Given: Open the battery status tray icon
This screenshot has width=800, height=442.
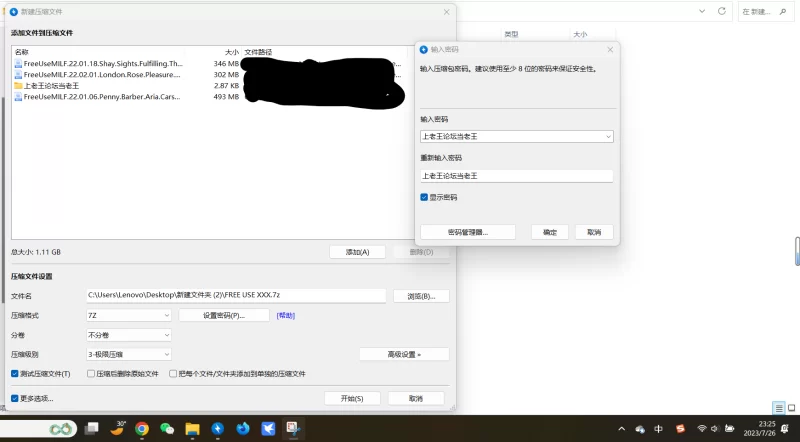Looking at the screenshot, I should [730, 429].
